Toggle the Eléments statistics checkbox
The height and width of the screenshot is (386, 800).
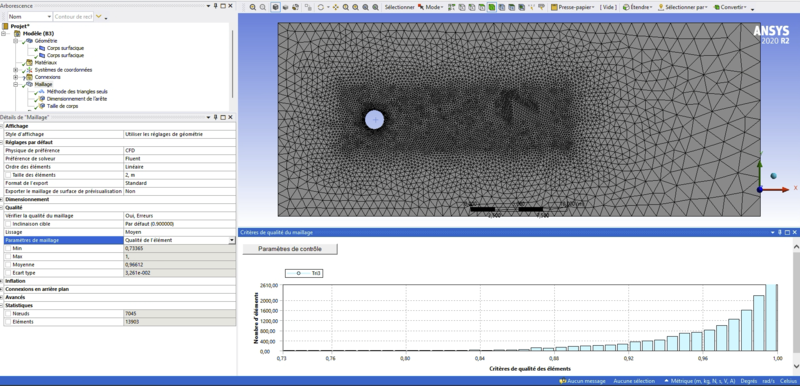coord(7,322)
